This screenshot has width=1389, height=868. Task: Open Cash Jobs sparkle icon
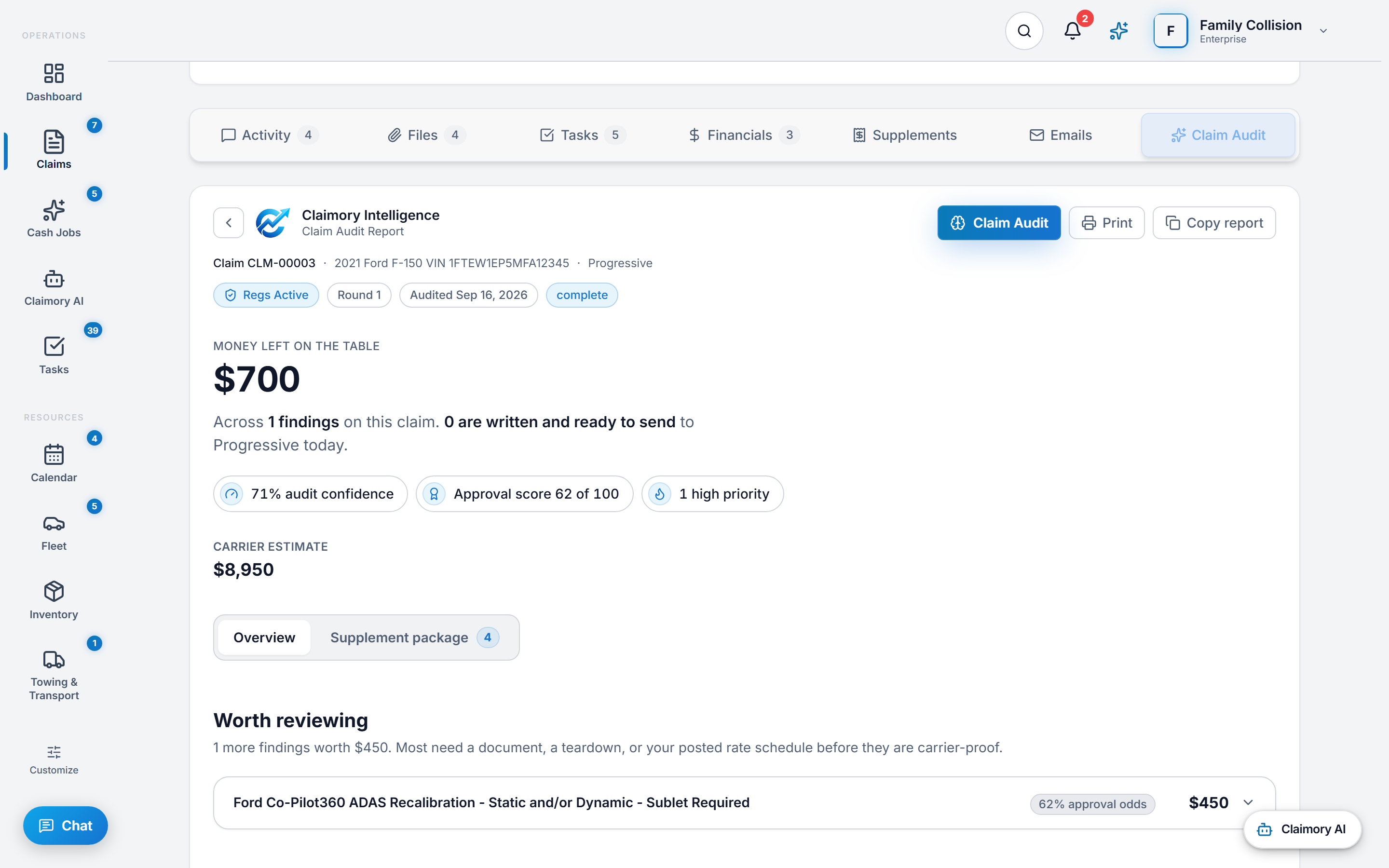click(54, 210)
